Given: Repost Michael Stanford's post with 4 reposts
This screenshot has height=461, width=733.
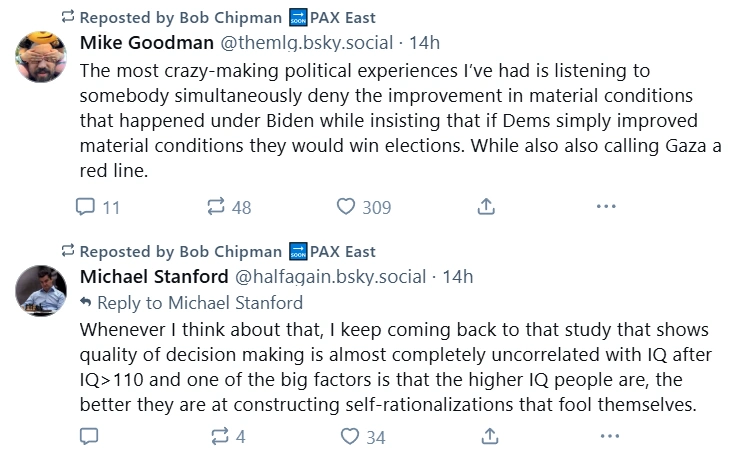Looking at the screenshot, I should pyautogui.click(x=228, y=436).
